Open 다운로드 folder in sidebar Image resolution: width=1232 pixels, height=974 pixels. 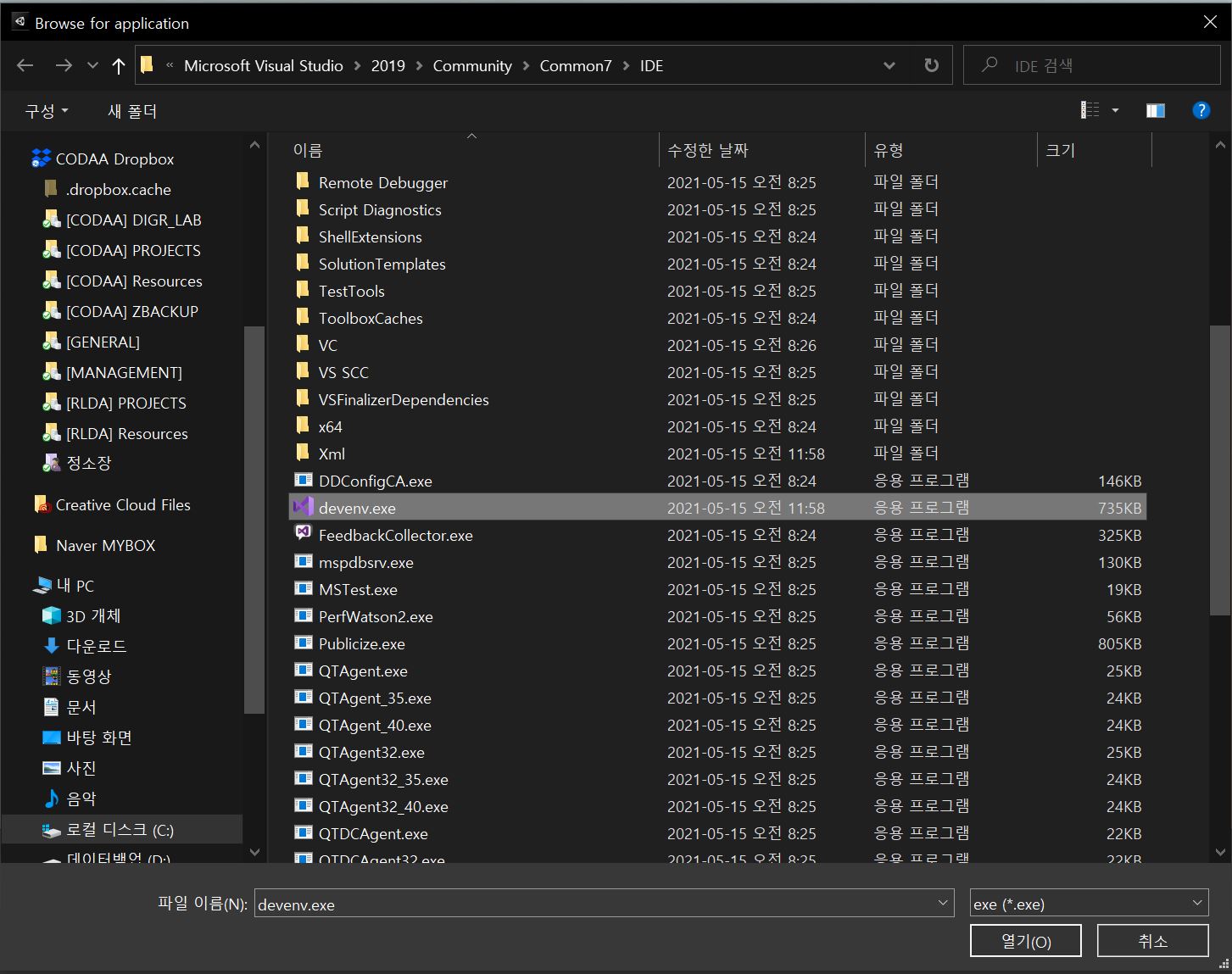(96, 646)
